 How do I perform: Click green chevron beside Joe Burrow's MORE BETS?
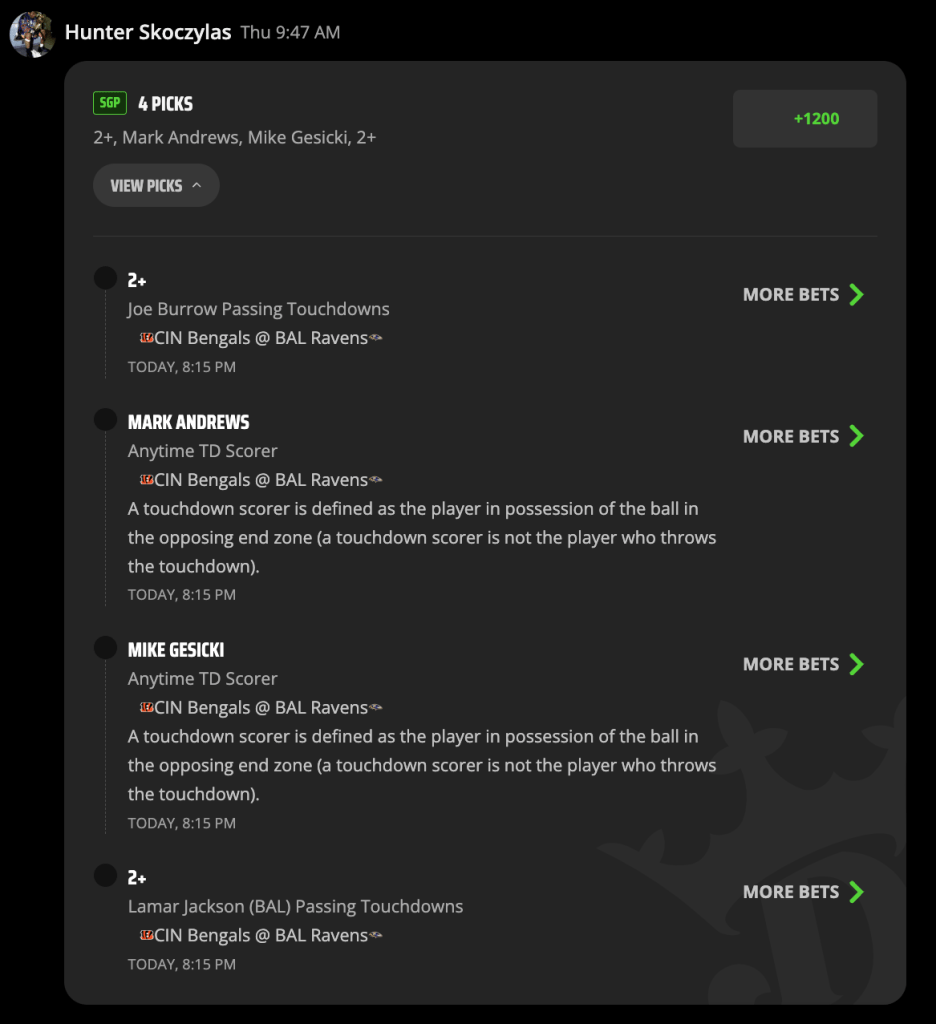[856, 295]
